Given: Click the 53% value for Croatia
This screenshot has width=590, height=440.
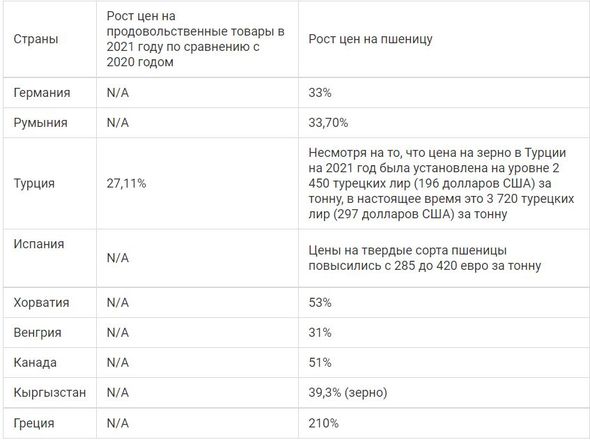Looking at the screenshot, I should tap(320, 303).
